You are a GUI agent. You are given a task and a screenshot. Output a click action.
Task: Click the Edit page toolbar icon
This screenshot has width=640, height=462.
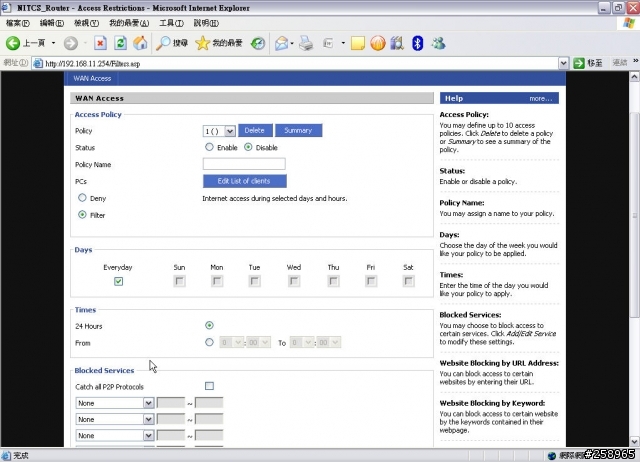(328, 43)
